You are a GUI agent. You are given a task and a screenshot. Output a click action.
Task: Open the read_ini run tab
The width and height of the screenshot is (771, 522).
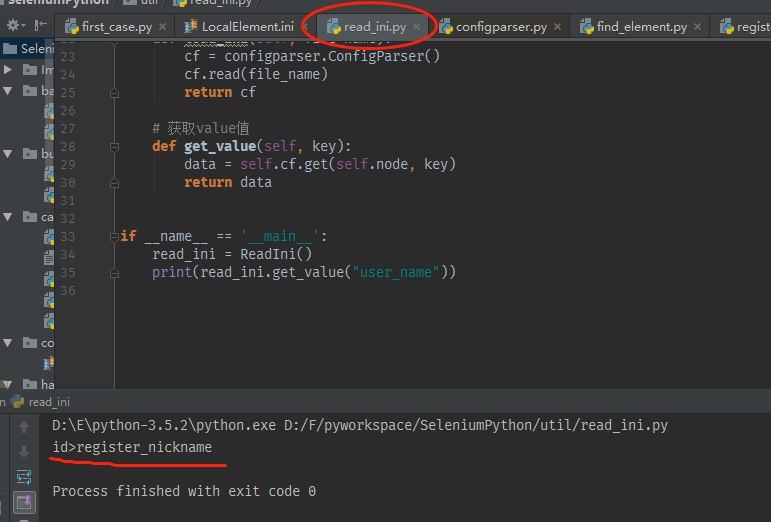point(40,402)
